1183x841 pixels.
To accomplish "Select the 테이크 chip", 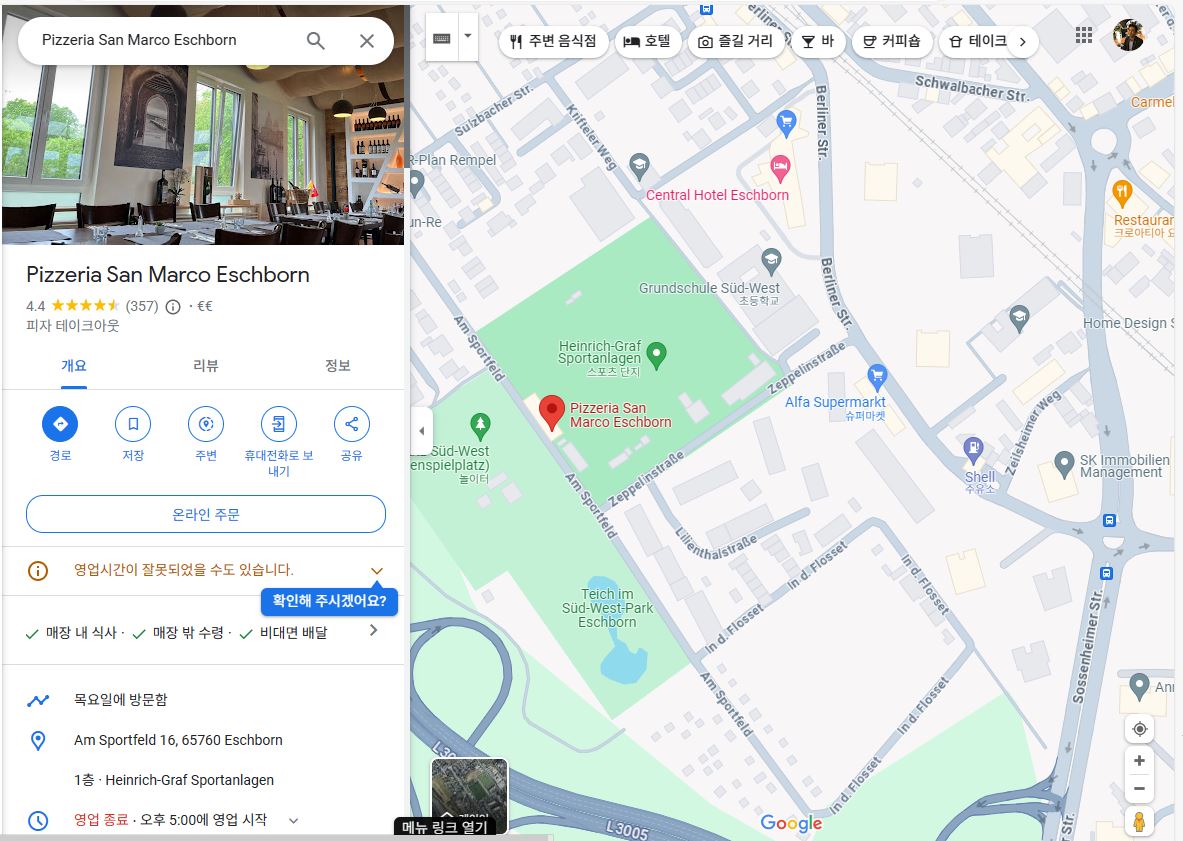I will [979, 41].
